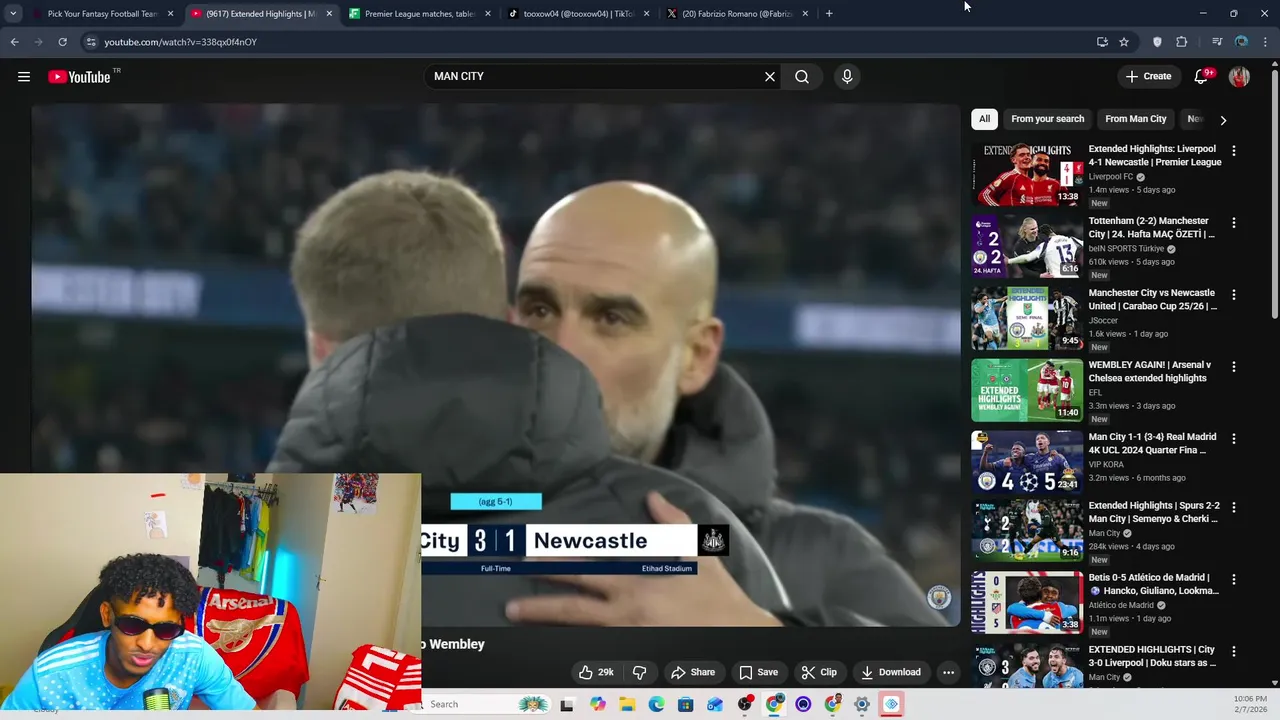
Task: Open Chrome media control icon
Action: click(x=1217, y=42)
